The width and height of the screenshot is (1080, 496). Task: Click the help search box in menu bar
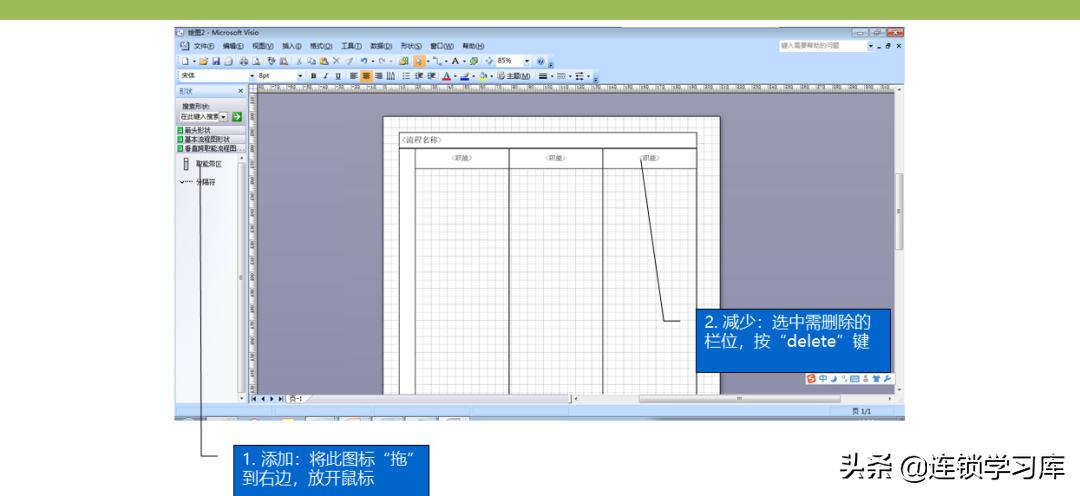point(823,46)
